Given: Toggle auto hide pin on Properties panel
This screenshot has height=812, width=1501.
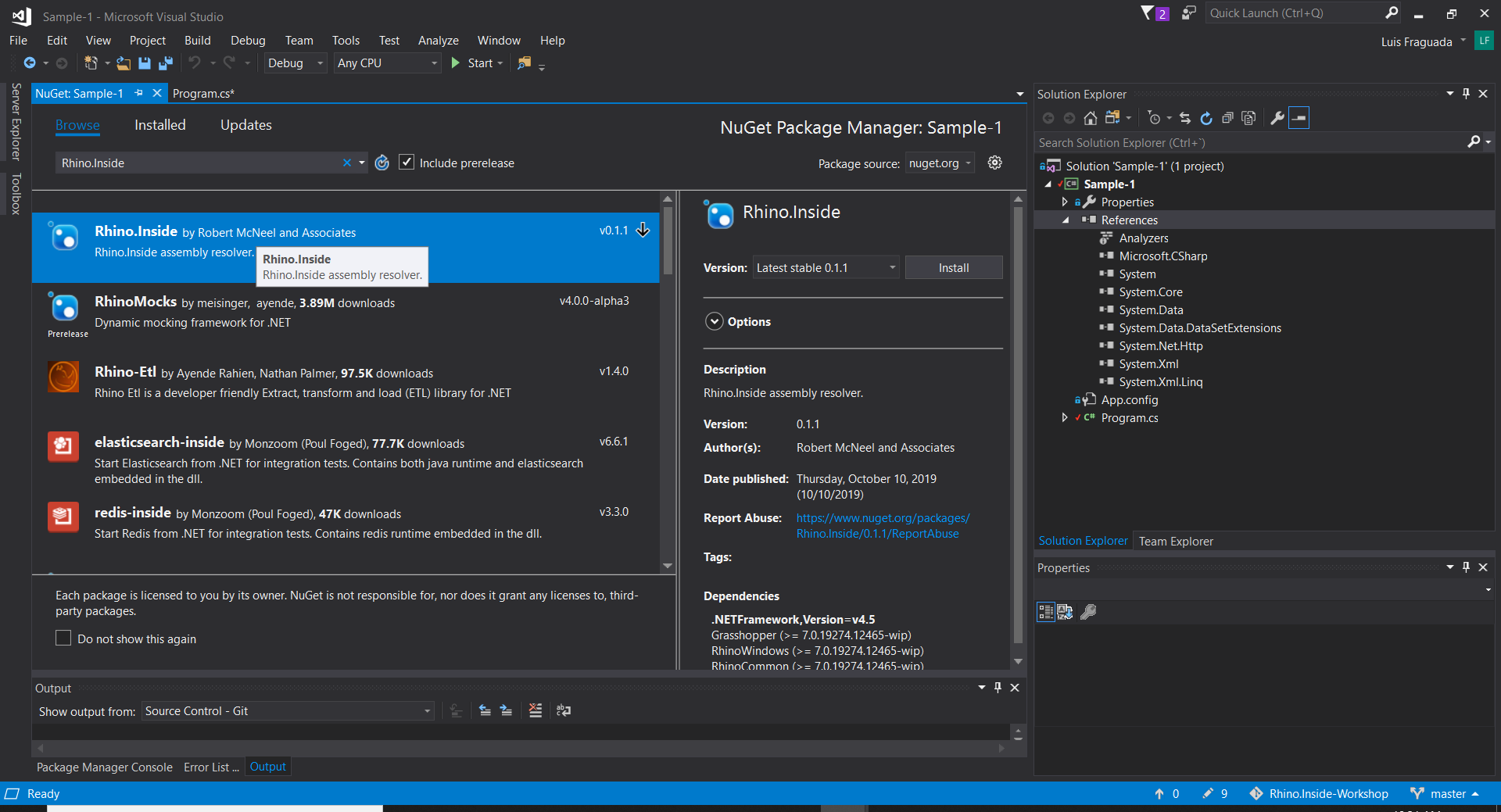Looking at the screenshot, I should coord(1466,567).
